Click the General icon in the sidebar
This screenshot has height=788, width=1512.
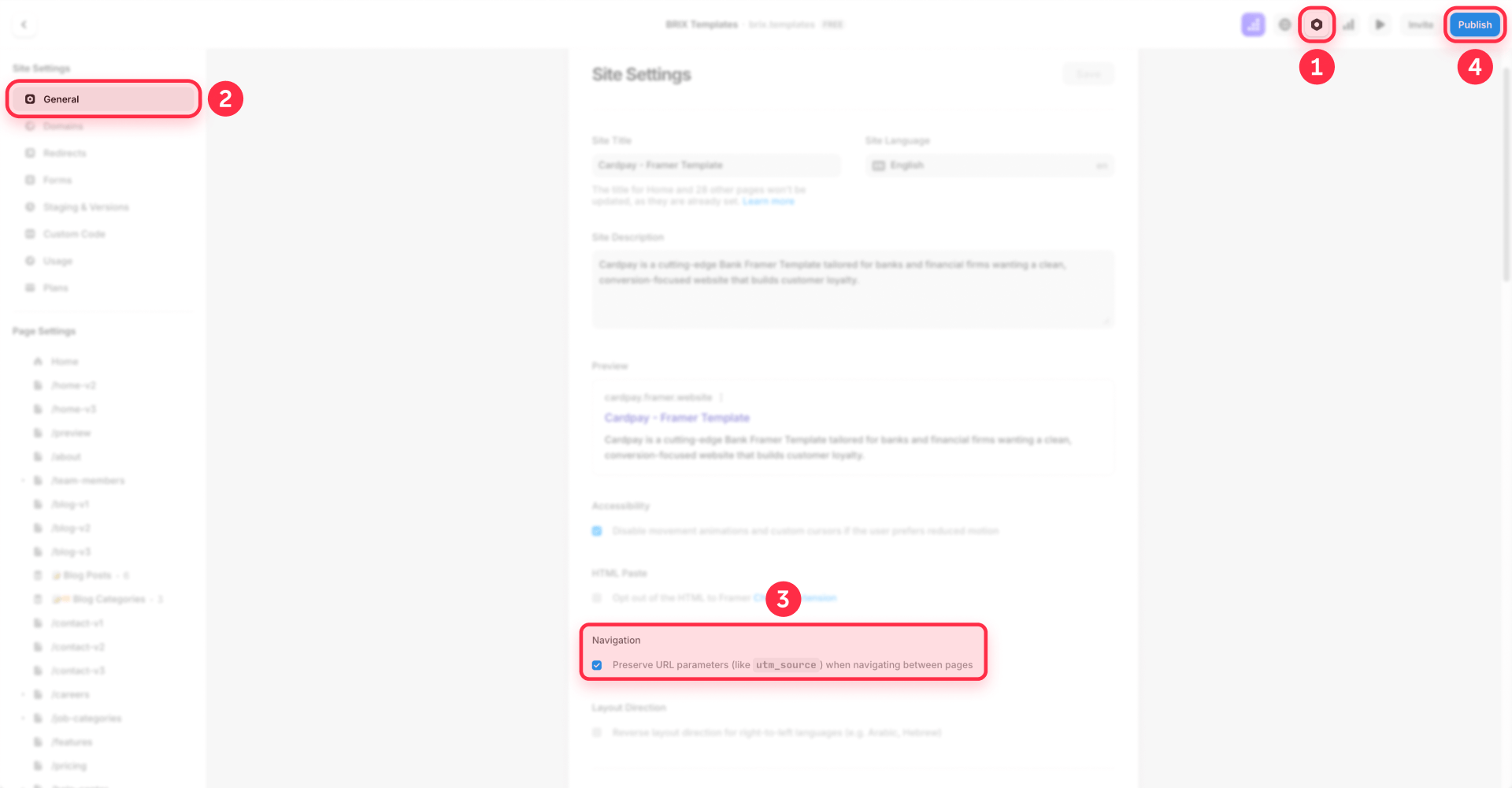point(31,98)
